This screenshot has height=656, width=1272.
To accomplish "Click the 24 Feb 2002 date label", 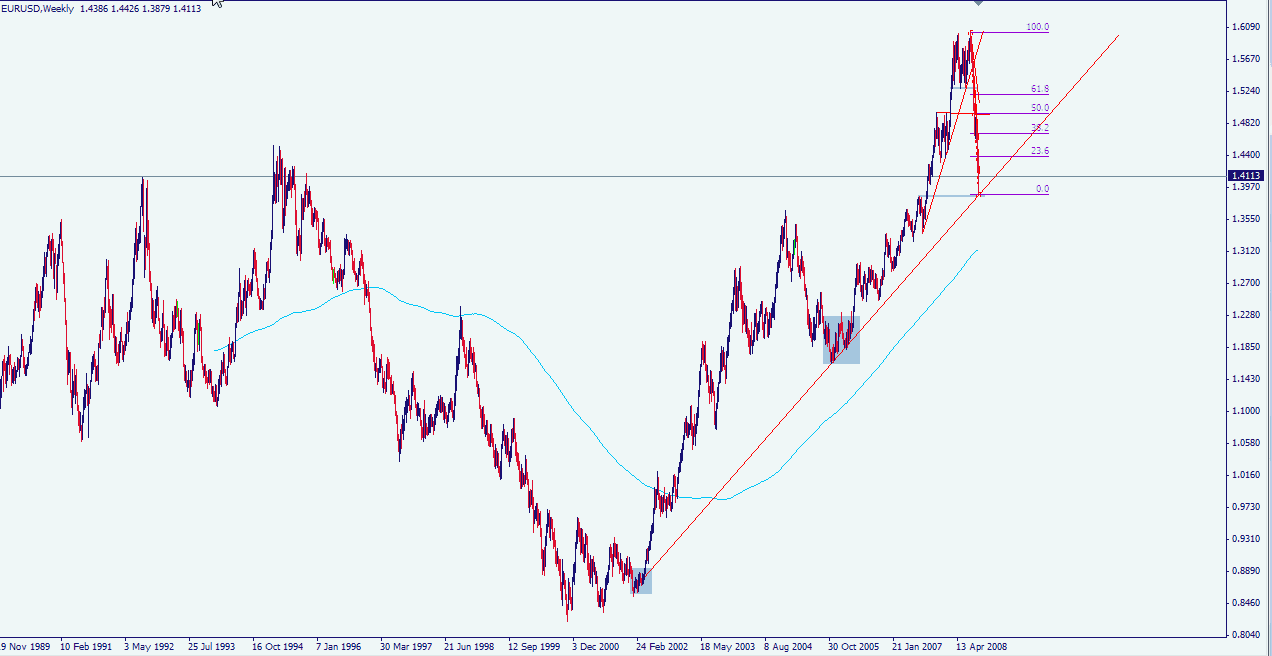I will pyautogui.click(x=662, y=647).
